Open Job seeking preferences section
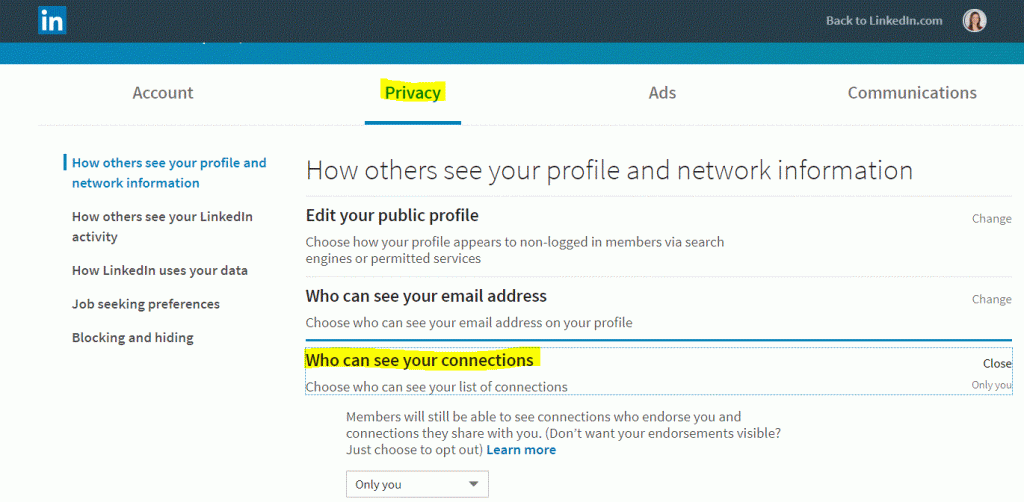 pyautogui.click(x=146, y=304)
